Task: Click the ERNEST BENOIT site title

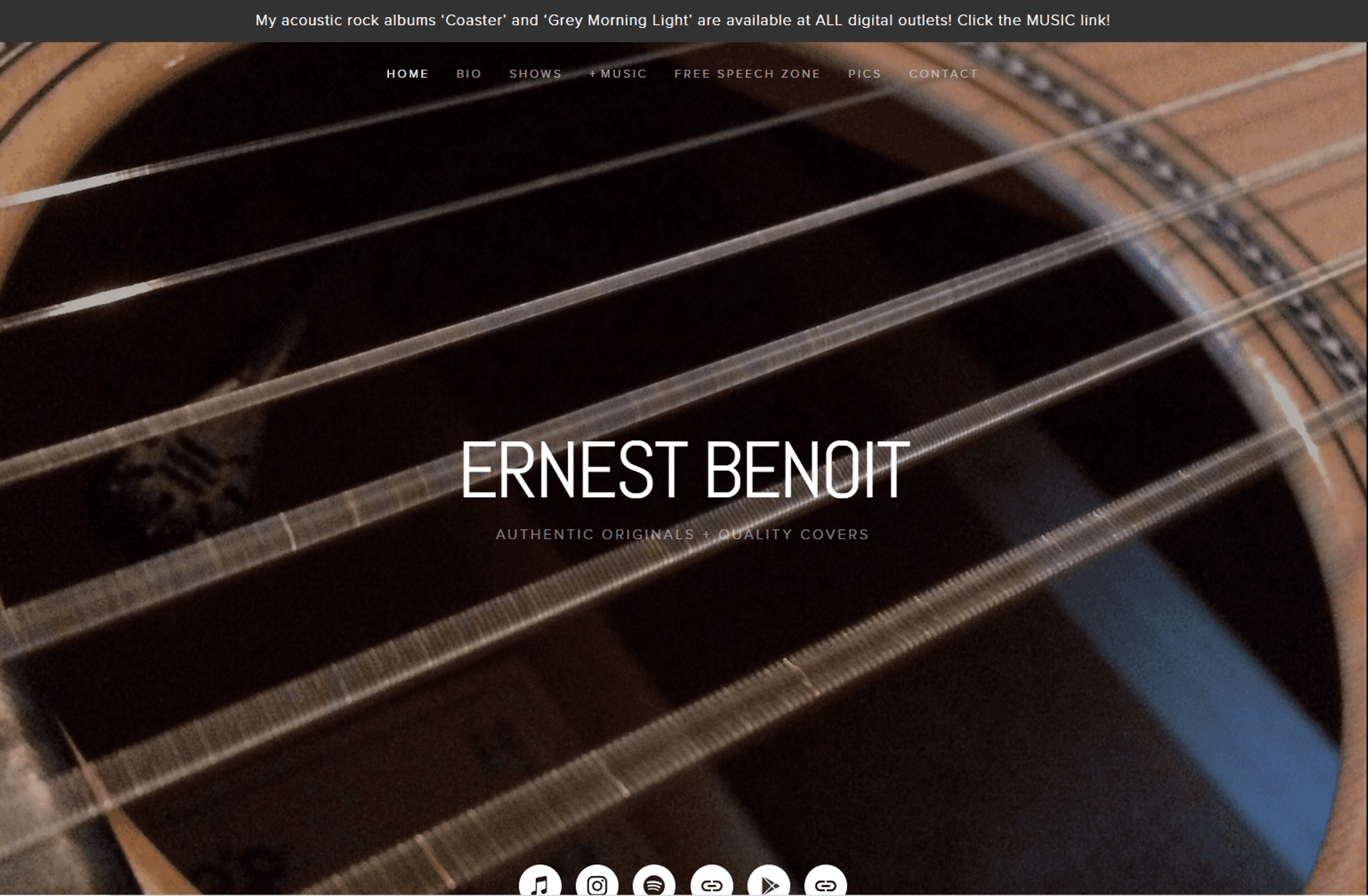Action: coord(685,469)
